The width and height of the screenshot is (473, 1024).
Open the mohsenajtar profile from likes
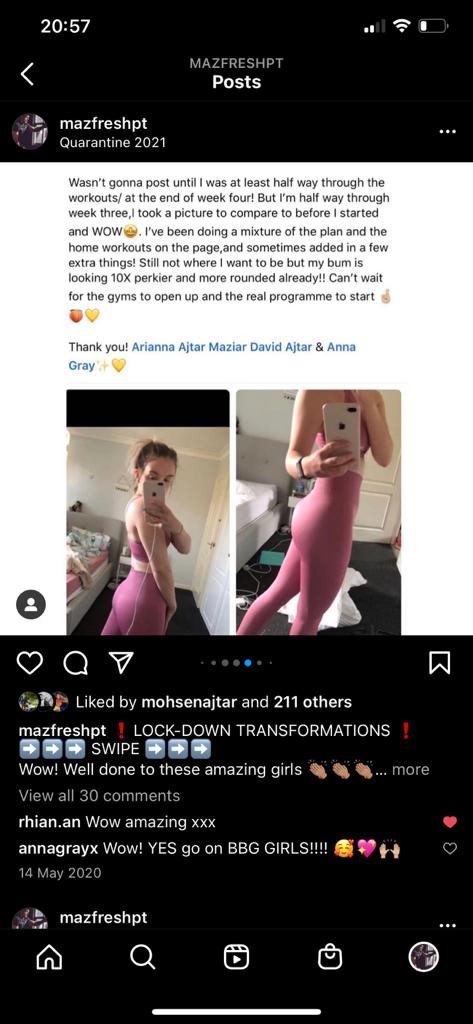pos(189,702)
